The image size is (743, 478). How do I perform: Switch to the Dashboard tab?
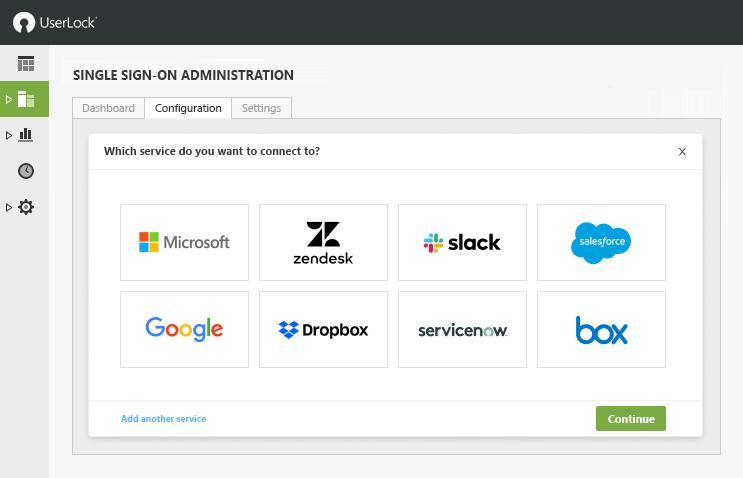click(x=109, y=108)
